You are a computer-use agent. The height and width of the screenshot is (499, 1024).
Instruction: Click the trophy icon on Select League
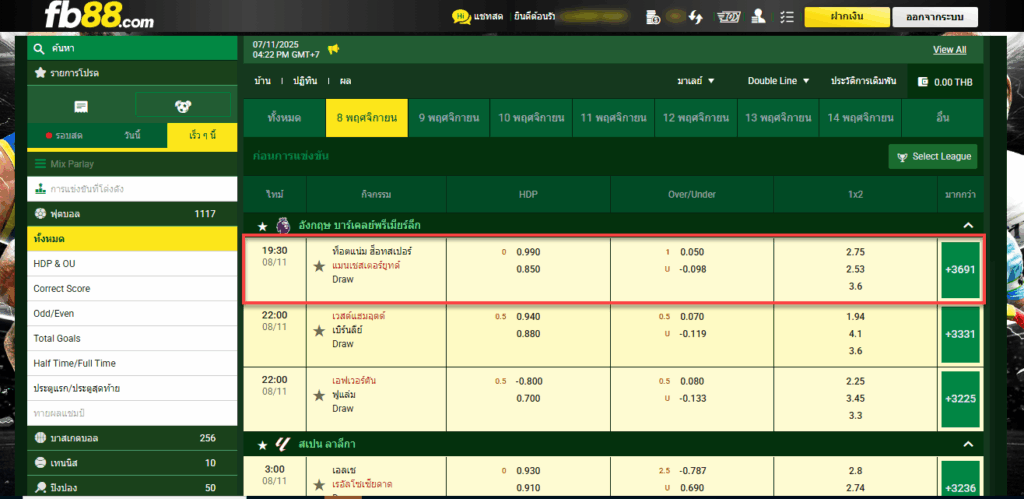coord(902,157)
